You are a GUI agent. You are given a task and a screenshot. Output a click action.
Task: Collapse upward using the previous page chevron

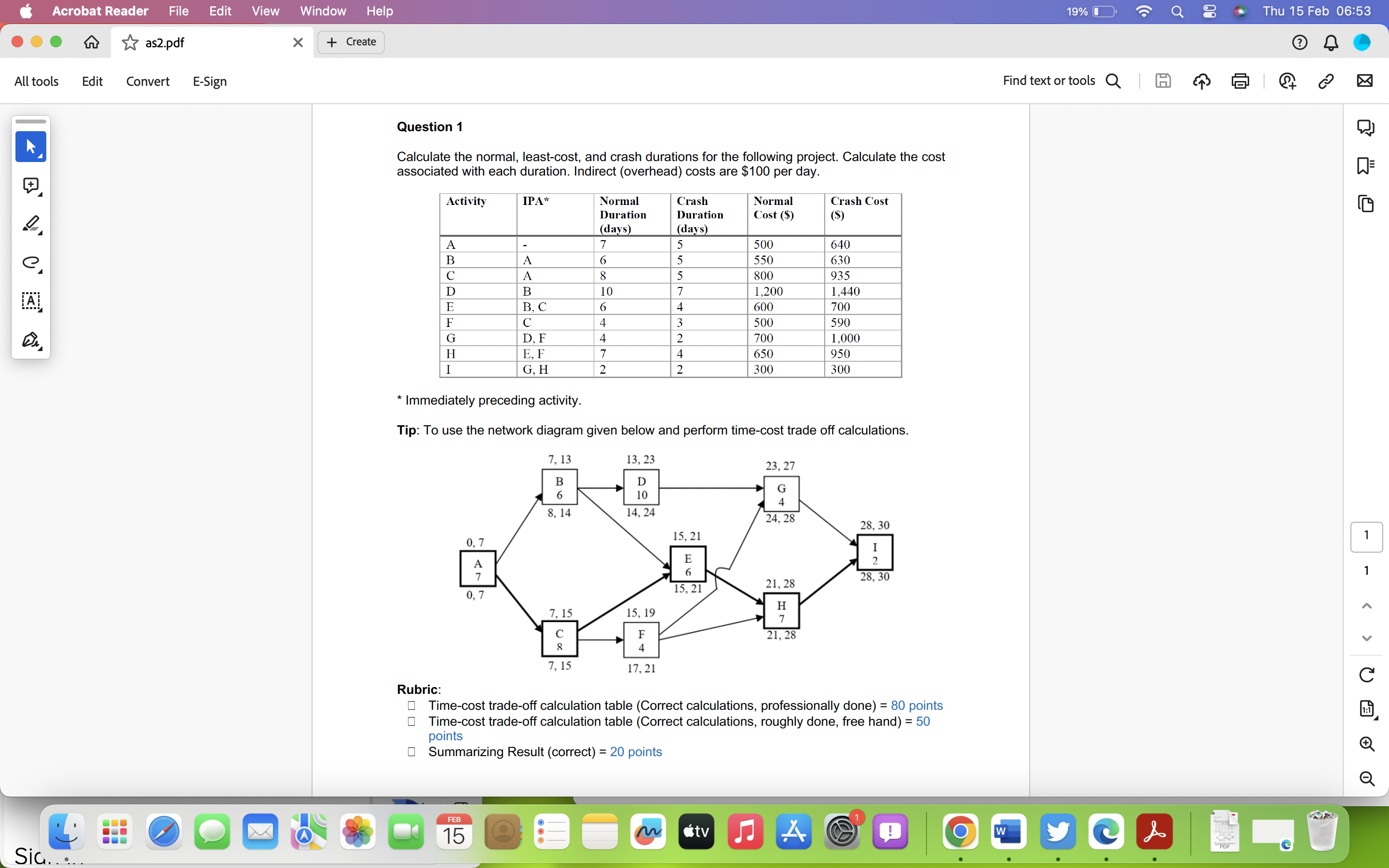point(1367,605)
